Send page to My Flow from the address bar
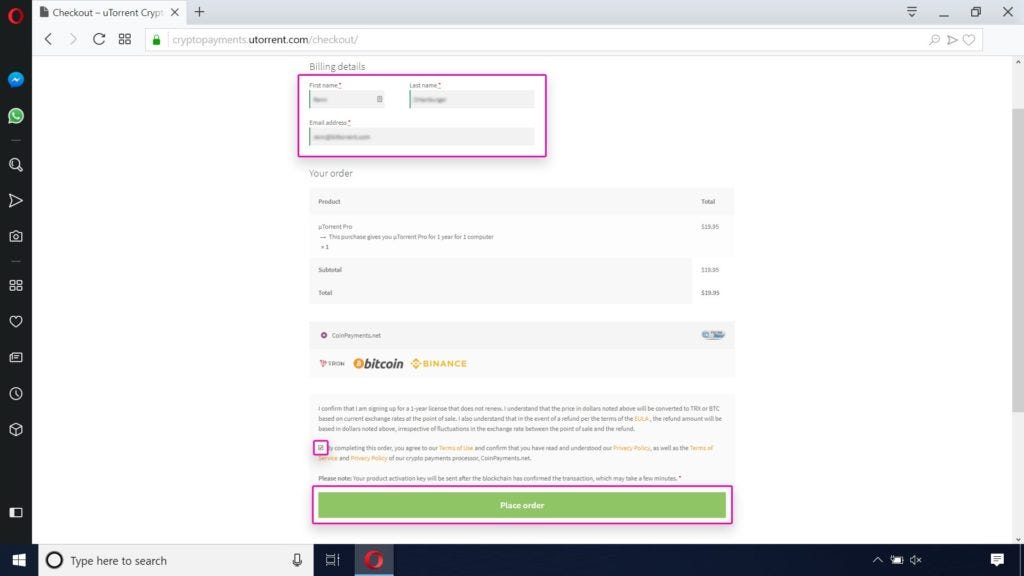 pos(952,40)
